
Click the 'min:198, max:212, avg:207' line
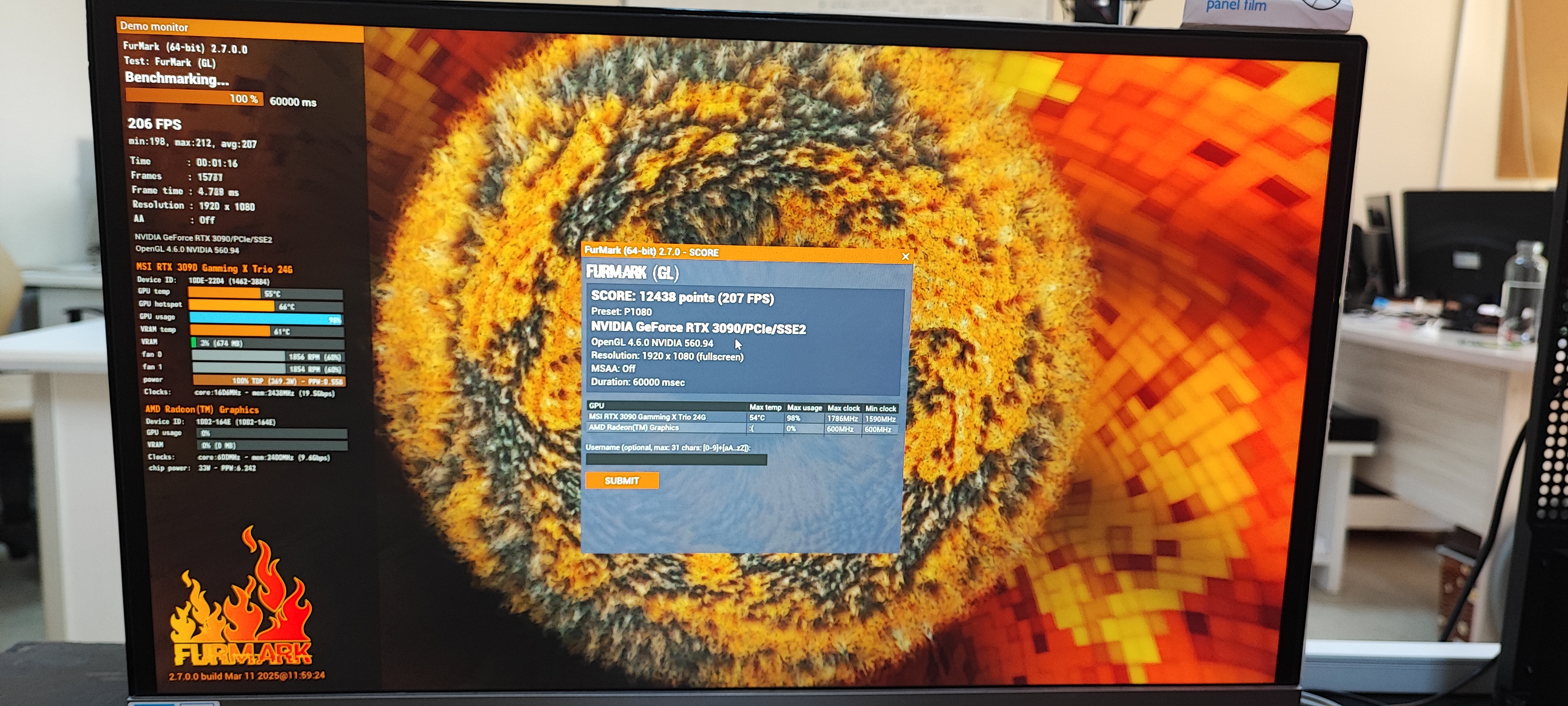(193, 143)
